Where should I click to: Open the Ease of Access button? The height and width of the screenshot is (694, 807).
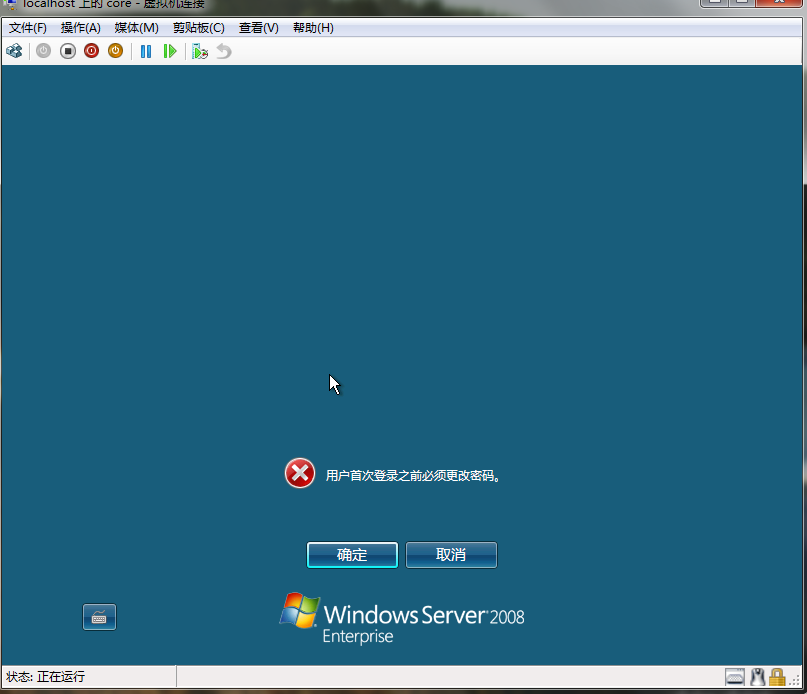click(x=99, y=617)
